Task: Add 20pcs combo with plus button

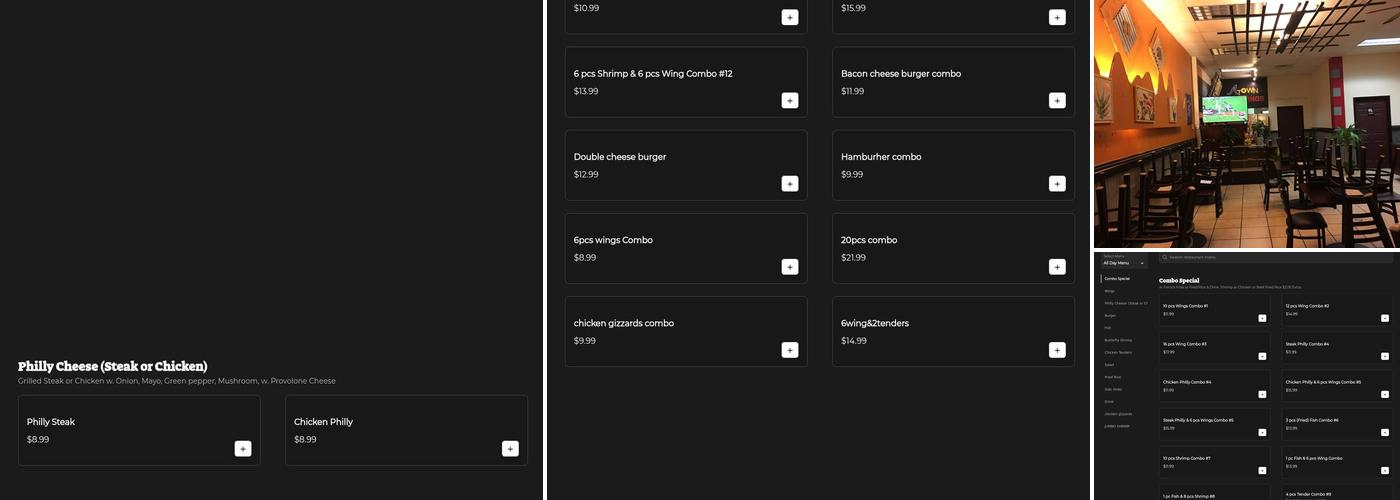Action: point(1057,267)
